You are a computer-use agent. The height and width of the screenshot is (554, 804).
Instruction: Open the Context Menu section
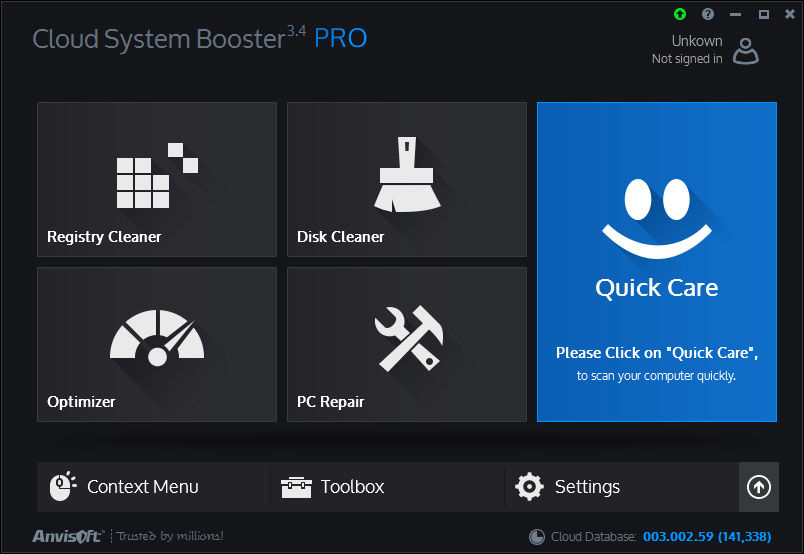point(153,487)
